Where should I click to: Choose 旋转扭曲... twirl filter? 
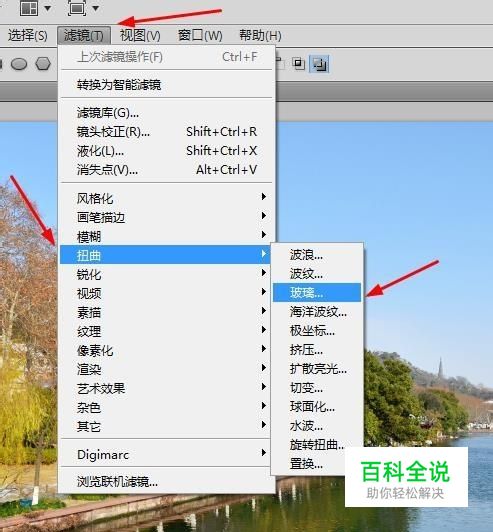pos(317,444)
